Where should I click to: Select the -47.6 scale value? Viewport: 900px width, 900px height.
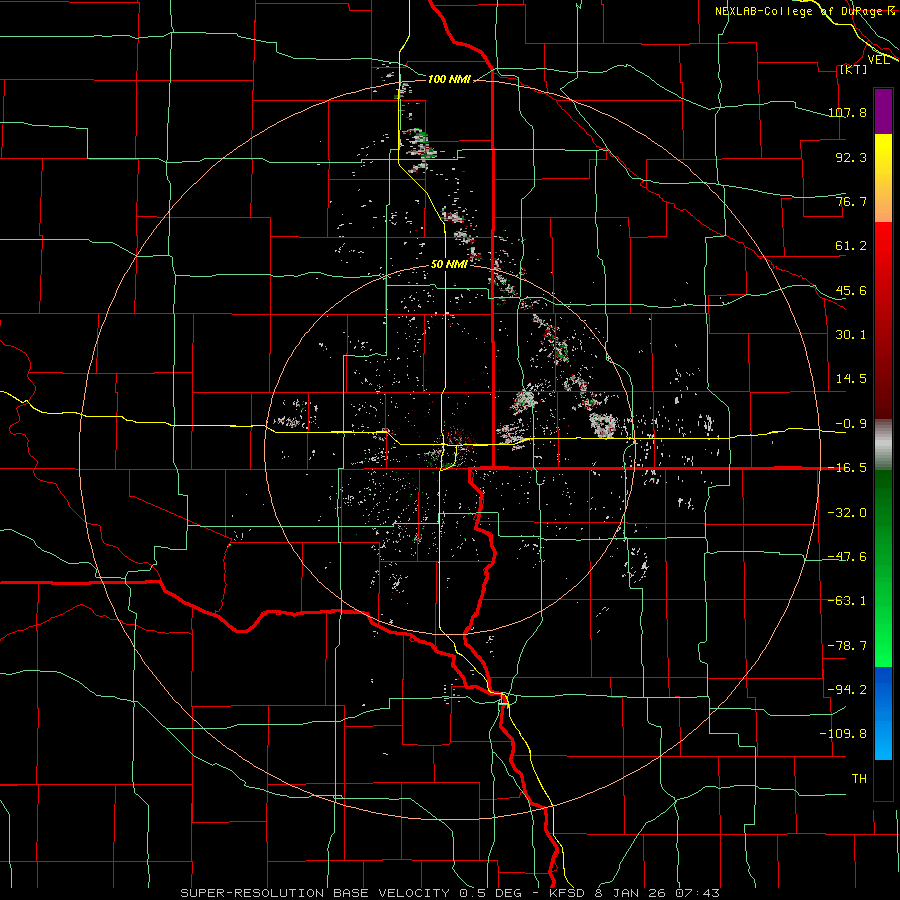coord(847,556)
